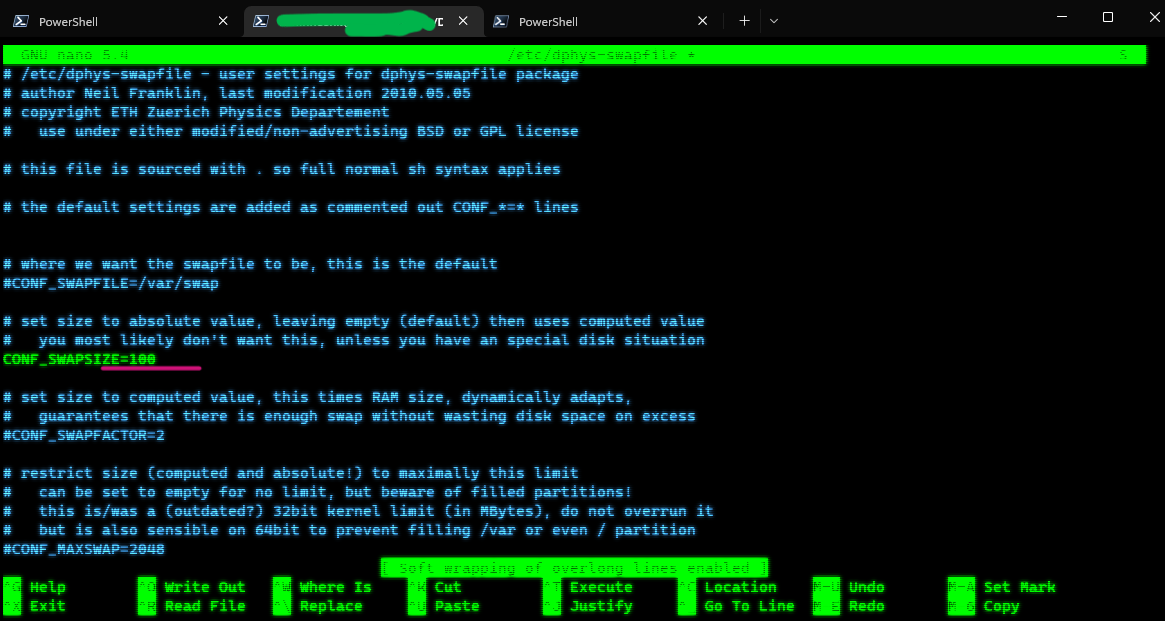Click the 'the default settings are added' comment line

click(x=291, y=207)
